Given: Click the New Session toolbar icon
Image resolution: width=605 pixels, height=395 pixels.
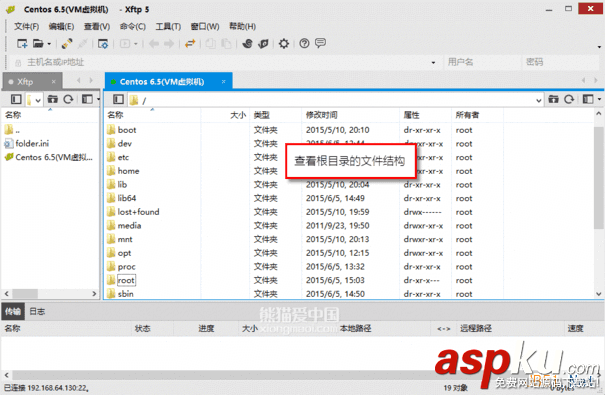Looking at the screenshot, I should coord(22,44).
